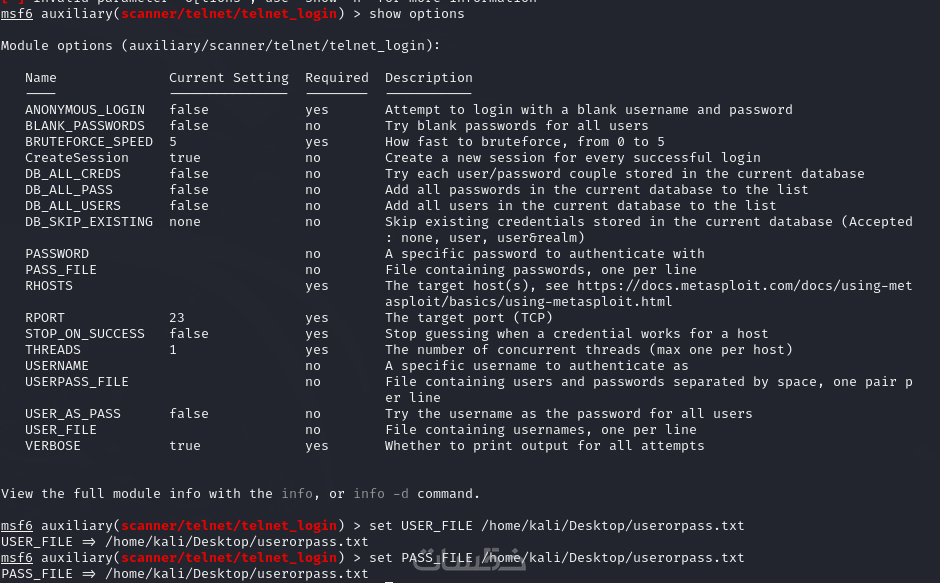
Task: Click the "PASS_FILE ⇒" output line
Action: pyautogui.click(x=185, y=574)
